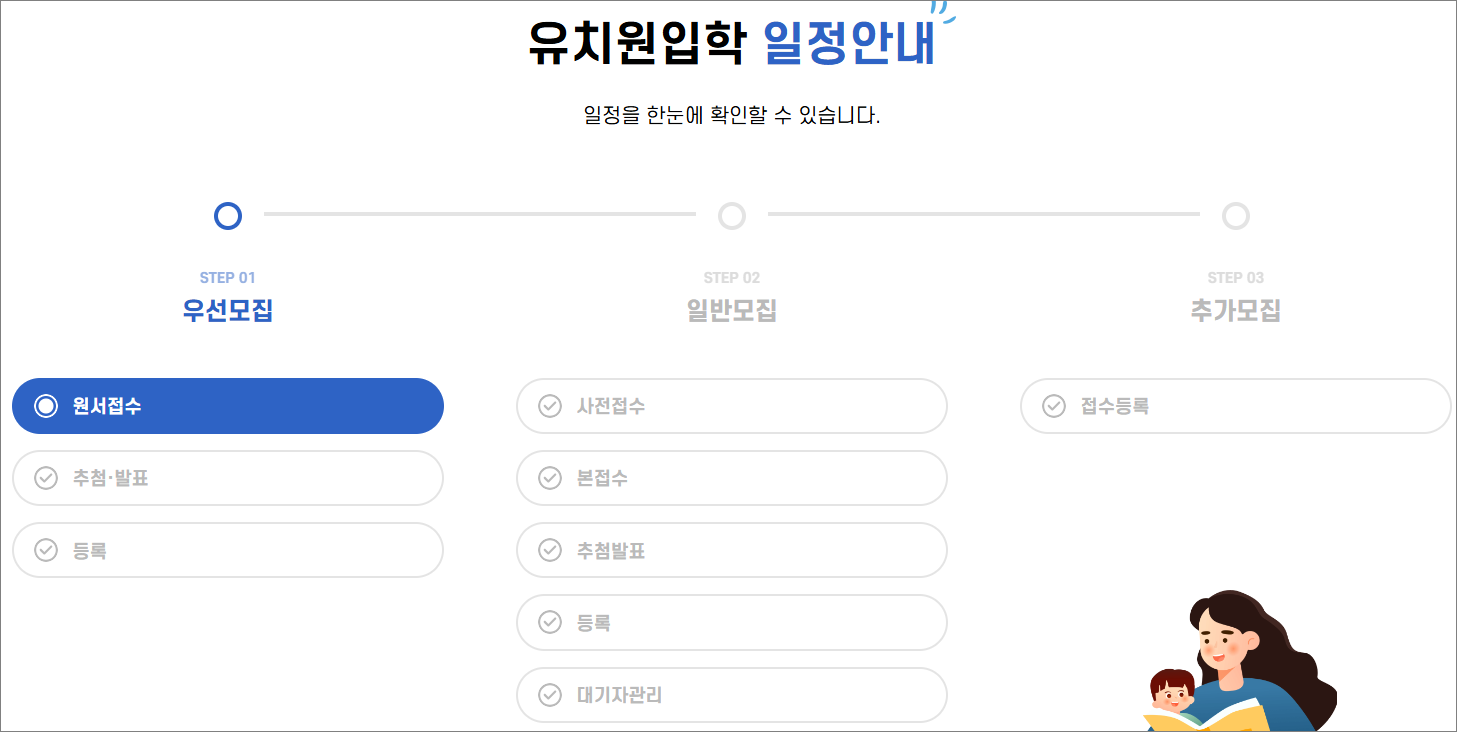Image resolution: width=1457 pixels, height=732 pixels.
Task: Click the checkmark icon beside 사전접수
Action: (x=549, y=406)
